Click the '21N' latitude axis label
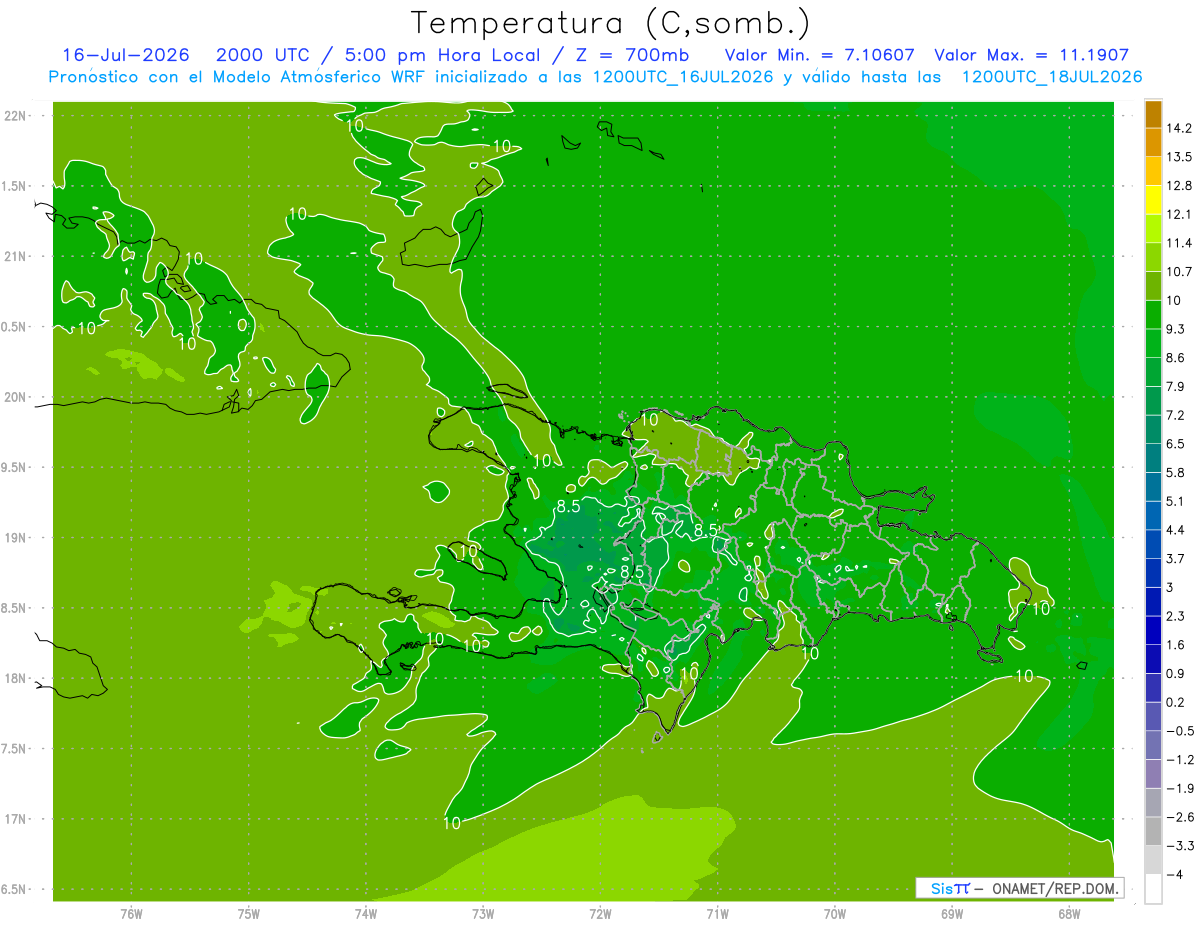Viewport: 1200px width, 927px height. (14, 256)
